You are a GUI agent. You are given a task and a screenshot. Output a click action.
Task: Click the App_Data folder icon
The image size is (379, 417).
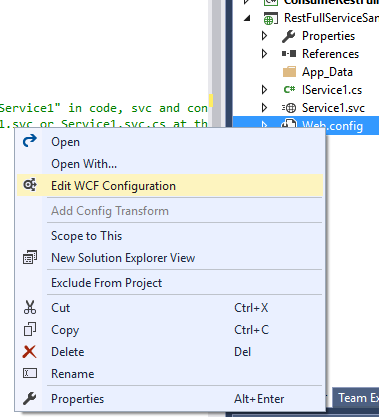[x=289, y=72]
